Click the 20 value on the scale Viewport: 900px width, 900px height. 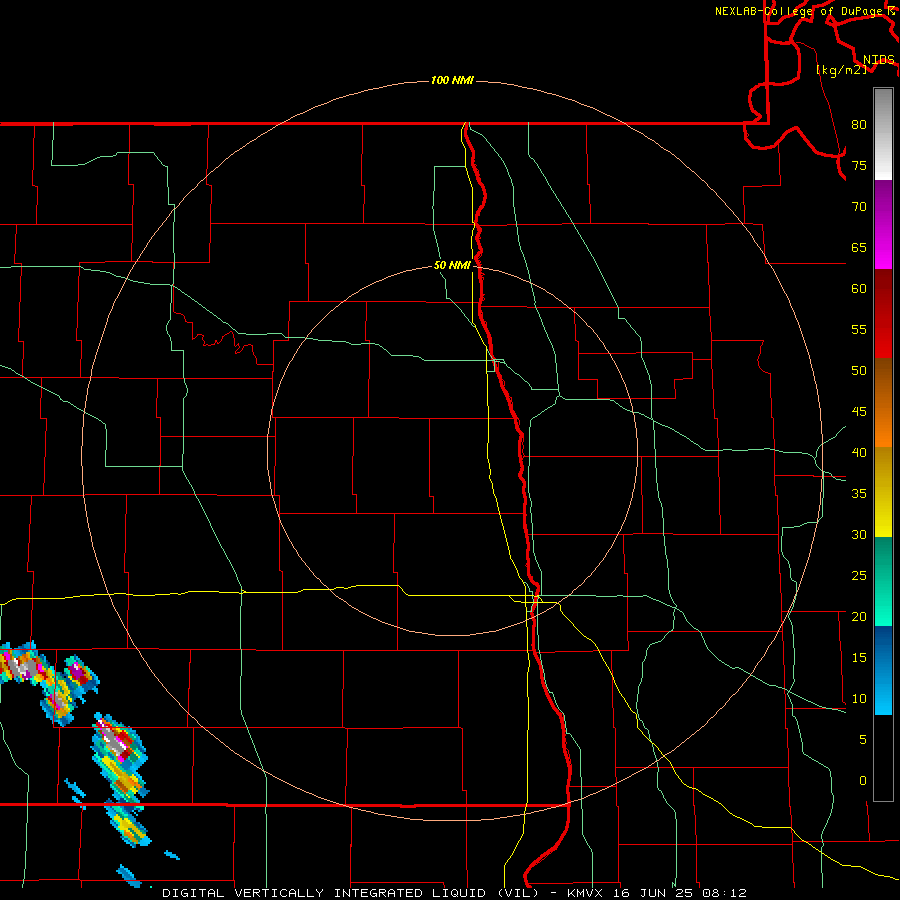tap(859, 617)
